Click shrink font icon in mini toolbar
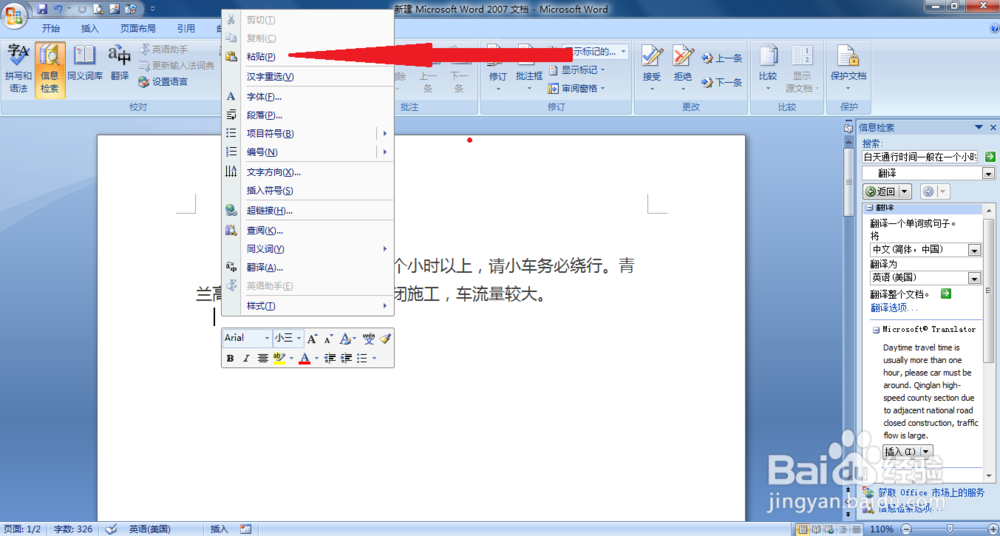 (328, 338)
